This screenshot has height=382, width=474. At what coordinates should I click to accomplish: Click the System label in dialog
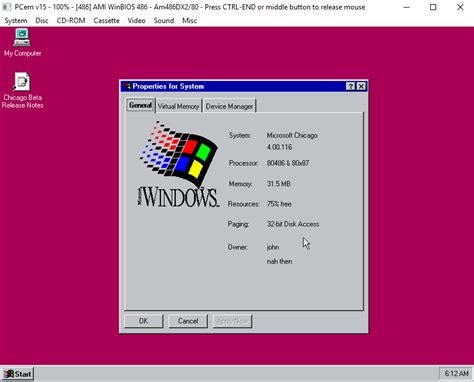(x=240, y=135)
